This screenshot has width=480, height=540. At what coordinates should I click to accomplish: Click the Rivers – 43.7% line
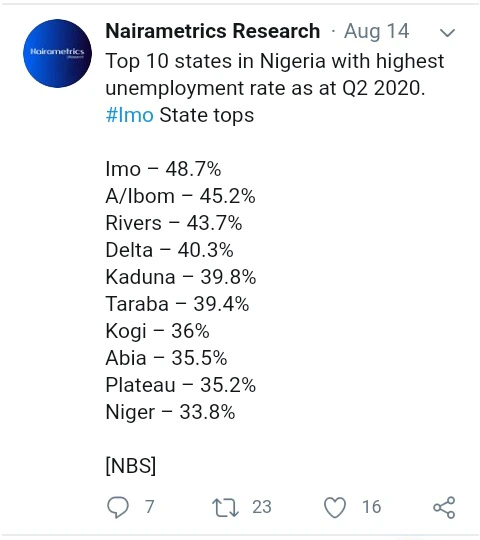click(174, 223)
